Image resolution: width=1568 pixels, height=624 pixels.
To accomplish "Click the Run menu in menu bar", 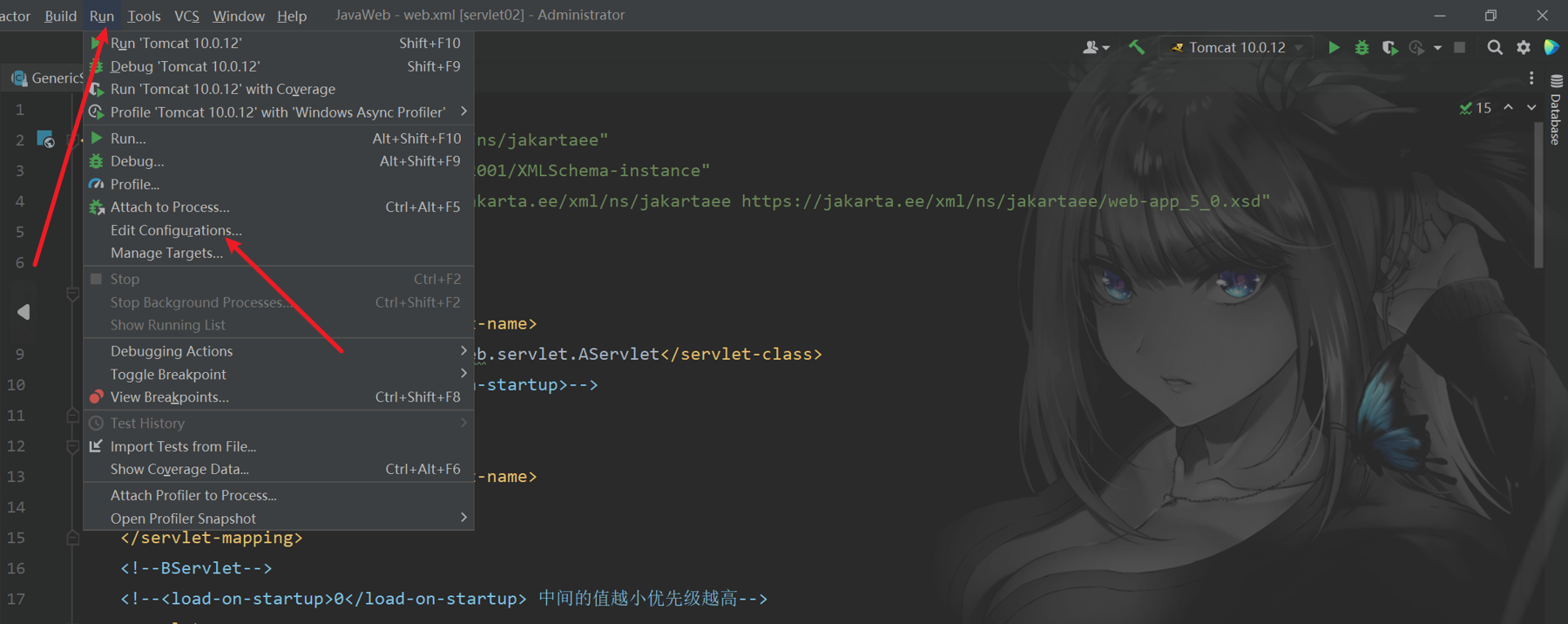I will tap(102, 16).
